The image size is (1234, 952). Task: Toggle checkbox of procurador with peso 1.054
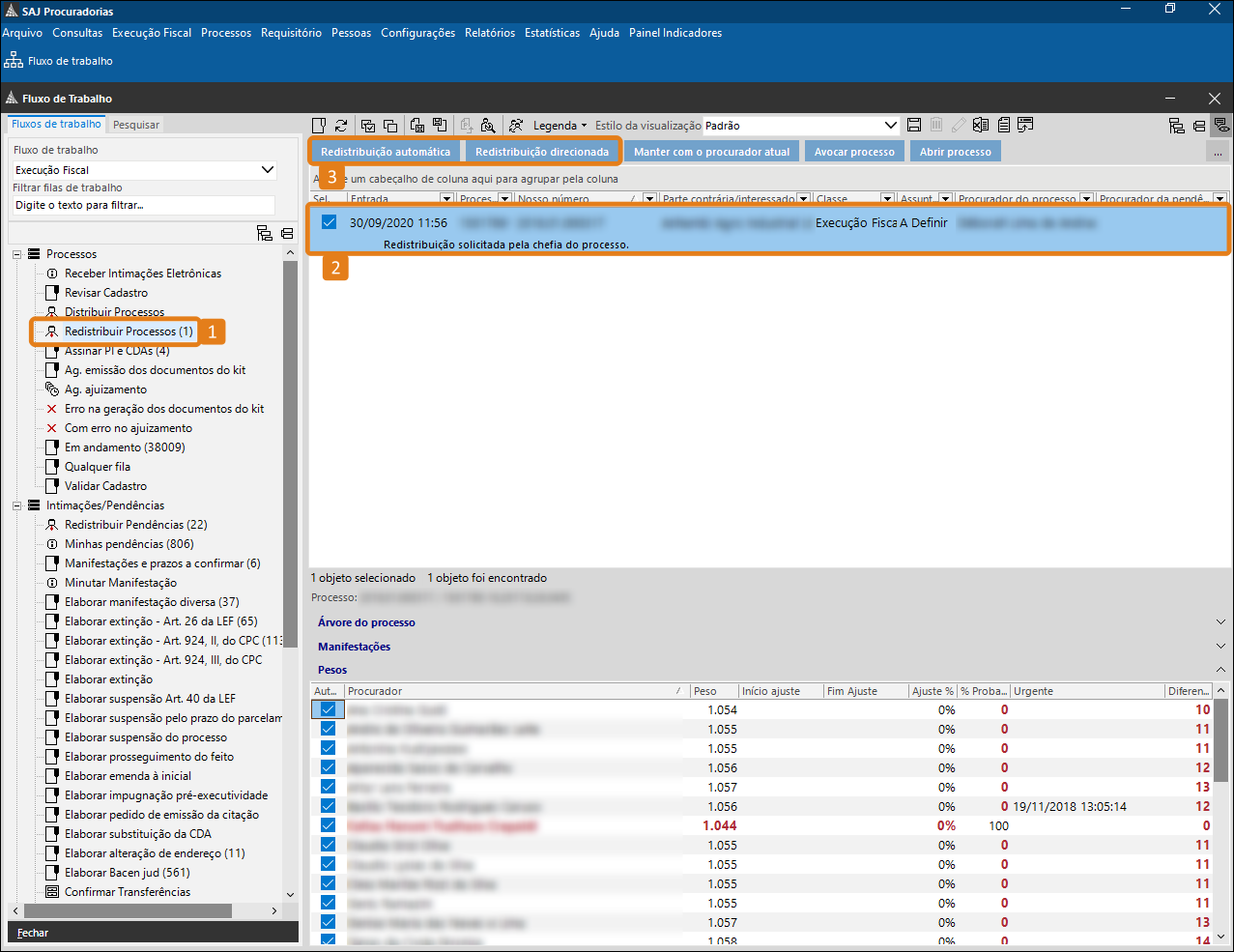(328, 709)
